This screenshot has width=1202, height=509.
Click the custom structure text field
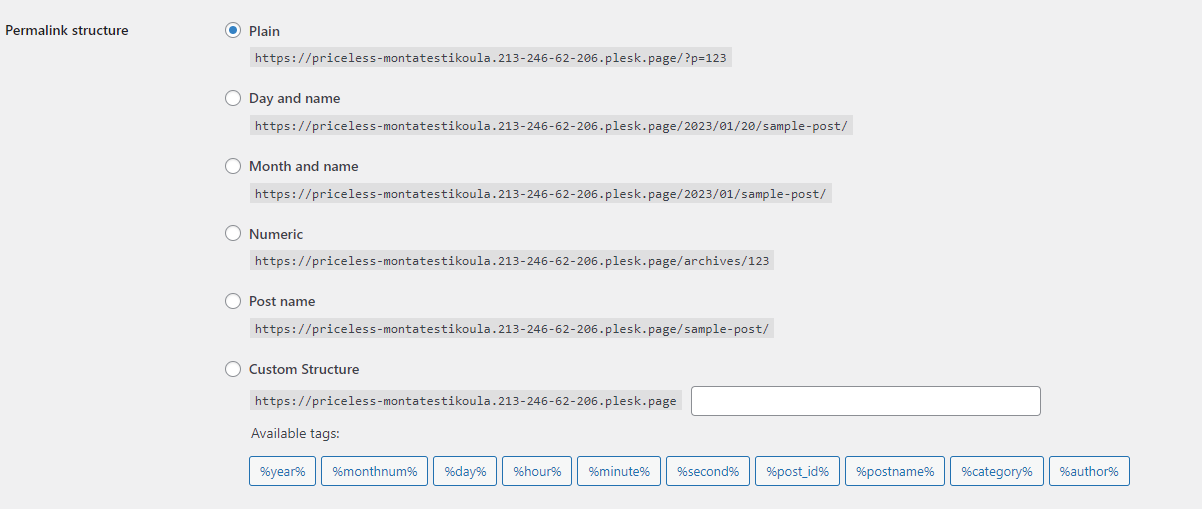(866, 401)
